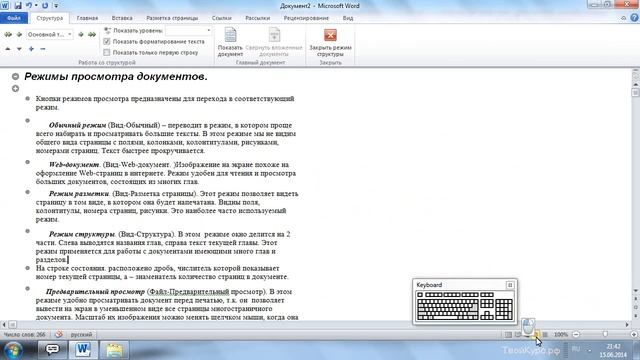Minimize the ribbon chevron
The width and height of the screenshot is (640, 360).
[x=623, y=18]
